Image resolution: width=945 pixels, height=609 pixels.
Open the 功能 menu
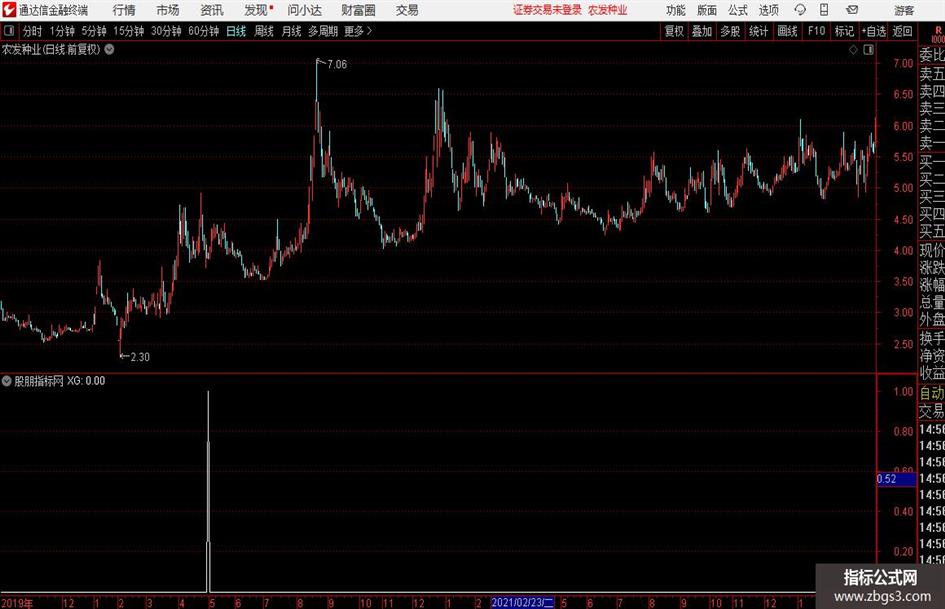click(x=676, y=10)
